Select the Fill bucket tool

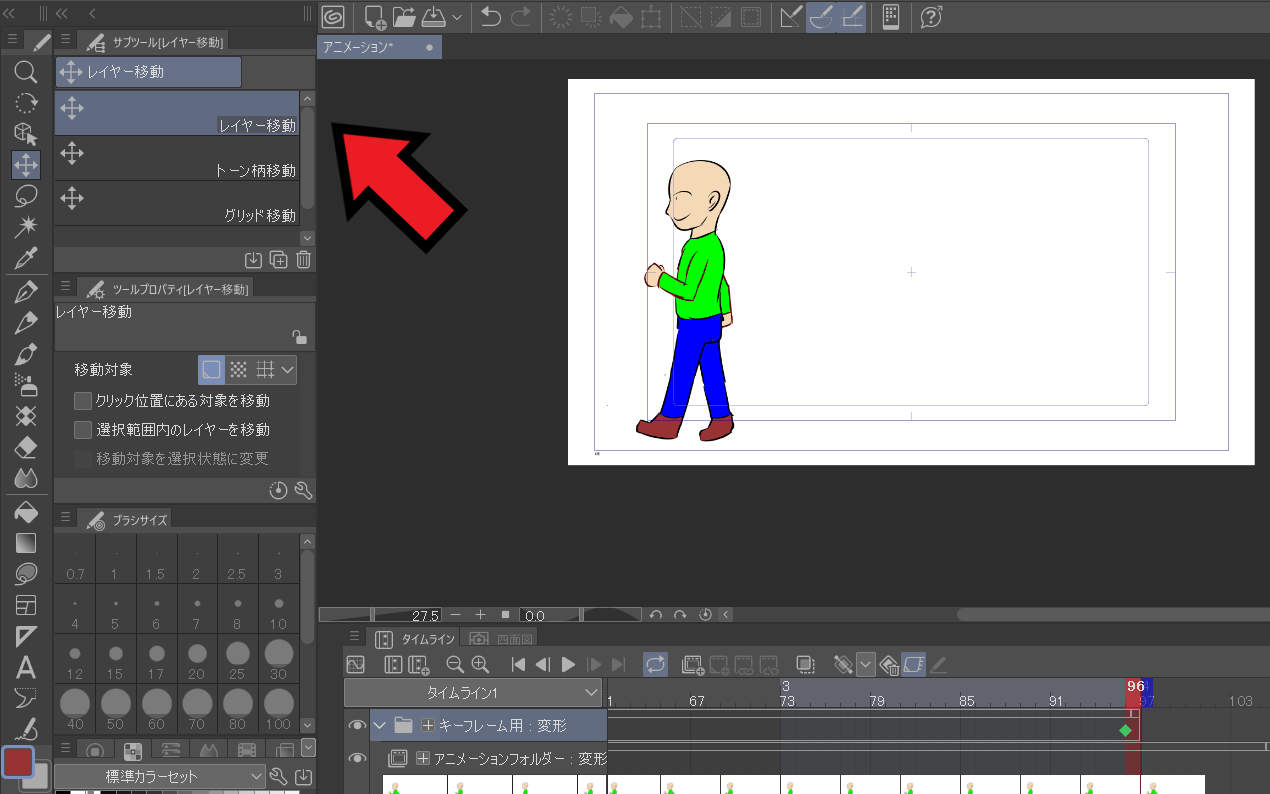26,512
